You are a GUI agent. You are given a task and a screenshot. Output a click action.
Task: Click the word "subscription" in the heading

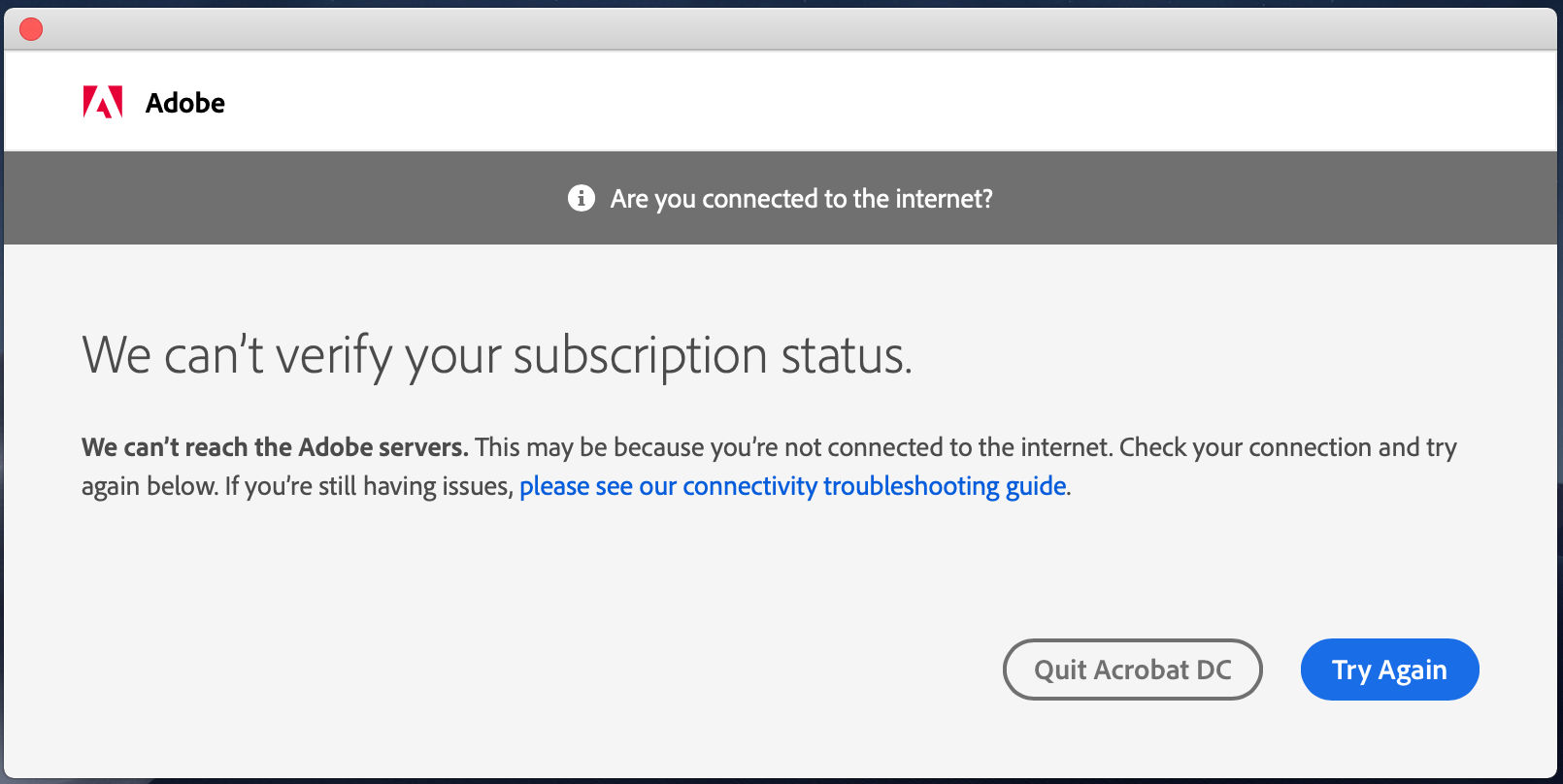pyautogui.click(x=641, y=355)
